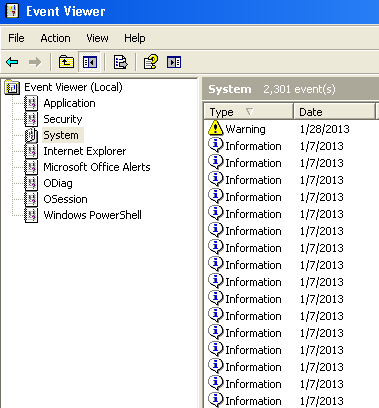
Task: Toggle the Show/Hide Console Tree button
Action: 90,62
